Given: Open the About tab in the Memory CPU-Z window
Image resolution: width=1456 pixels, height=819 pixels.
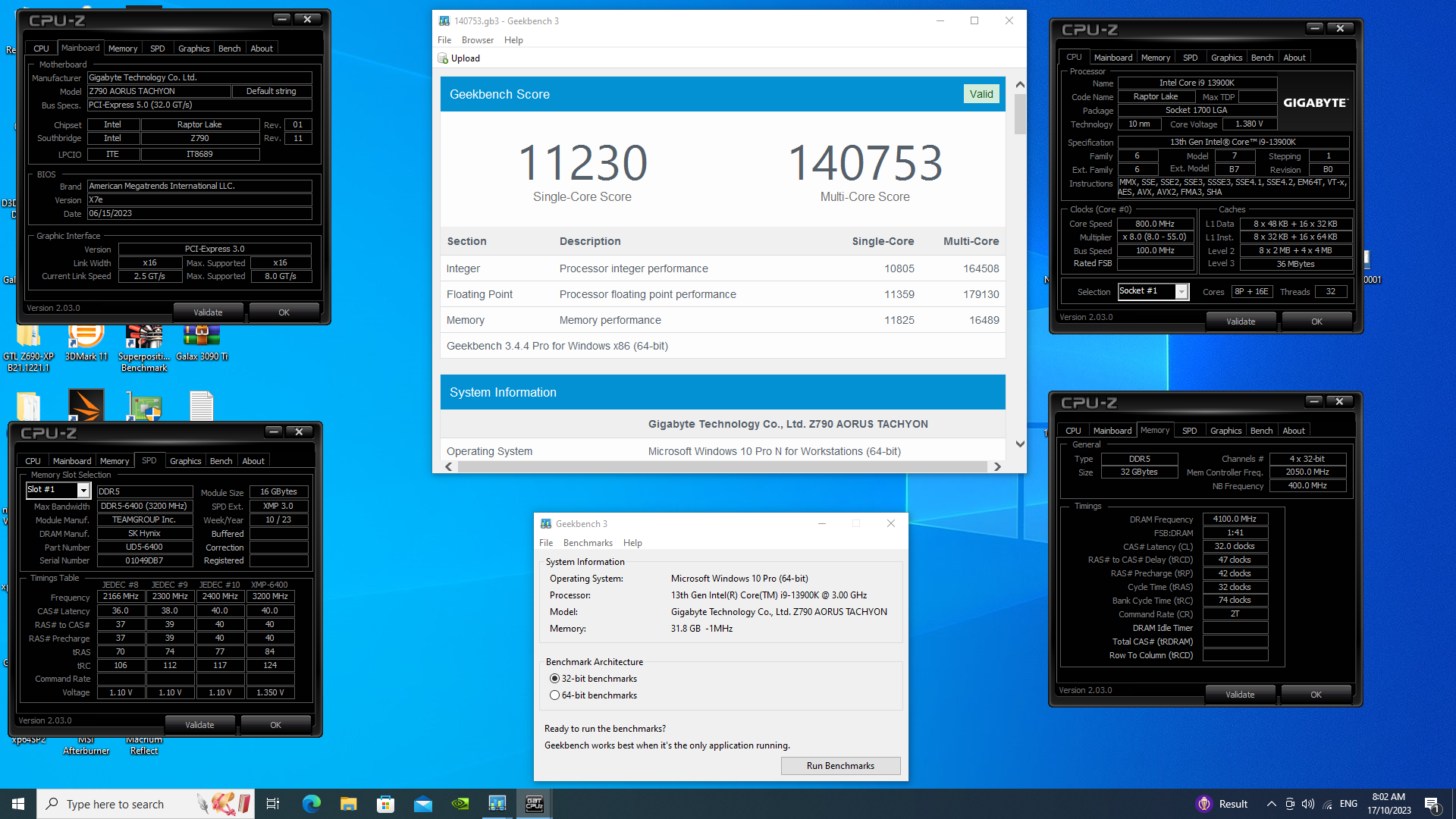Looking at the screenshot, I should point(1294,431).
